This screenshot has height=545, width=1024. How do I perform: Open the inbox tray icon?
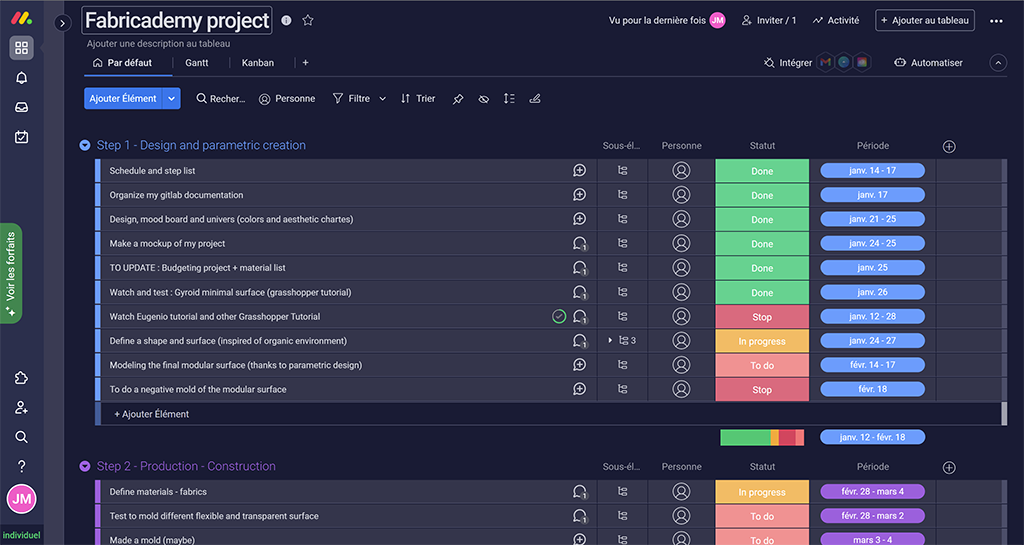point(22,107)
